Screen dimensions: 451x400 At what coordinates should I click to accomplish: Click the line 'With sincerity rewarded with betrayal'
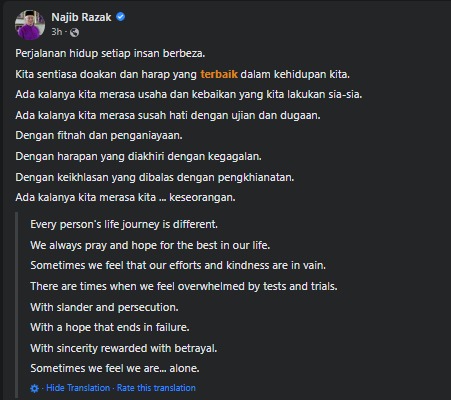124,348
